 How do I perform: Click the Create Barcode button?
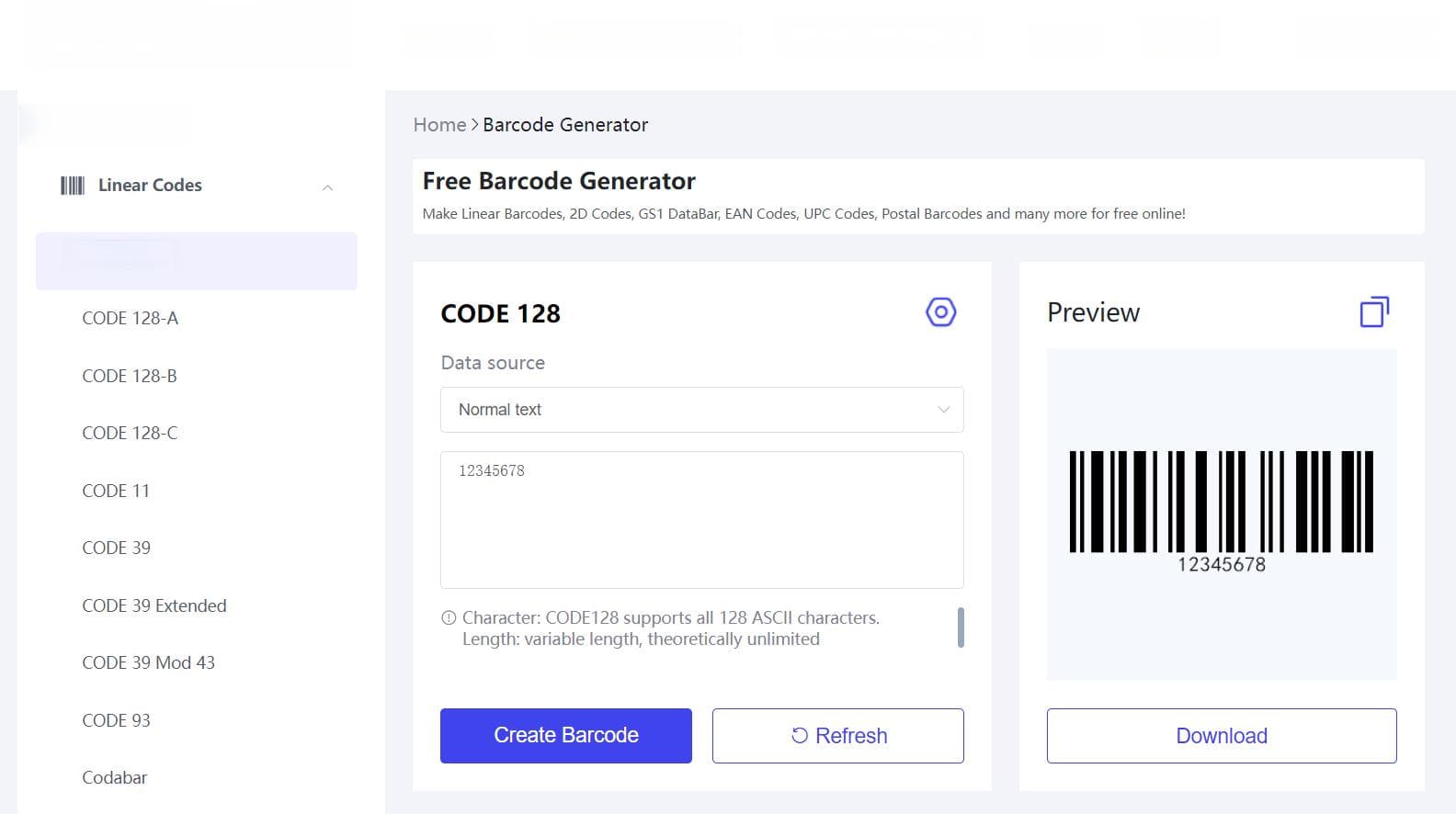click(565, 736)
